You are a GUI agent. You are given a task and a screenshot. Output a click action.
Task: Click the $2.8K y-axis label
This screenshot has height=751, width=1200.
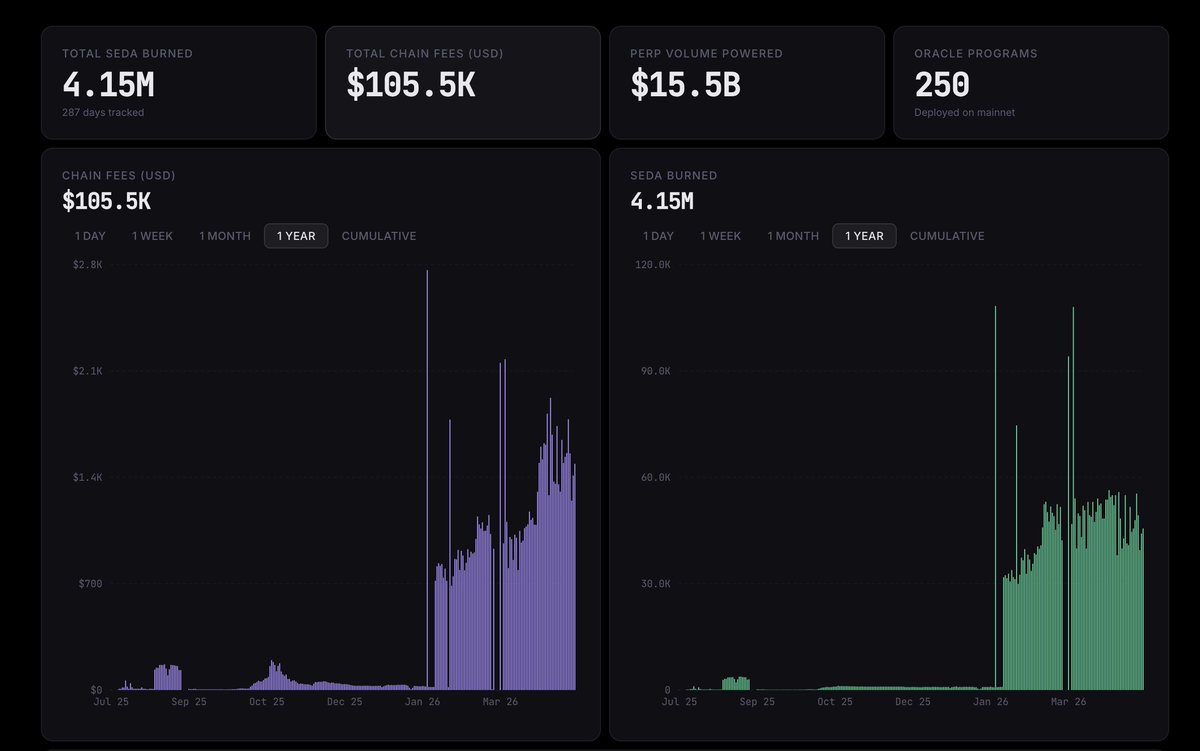(88, 265)
